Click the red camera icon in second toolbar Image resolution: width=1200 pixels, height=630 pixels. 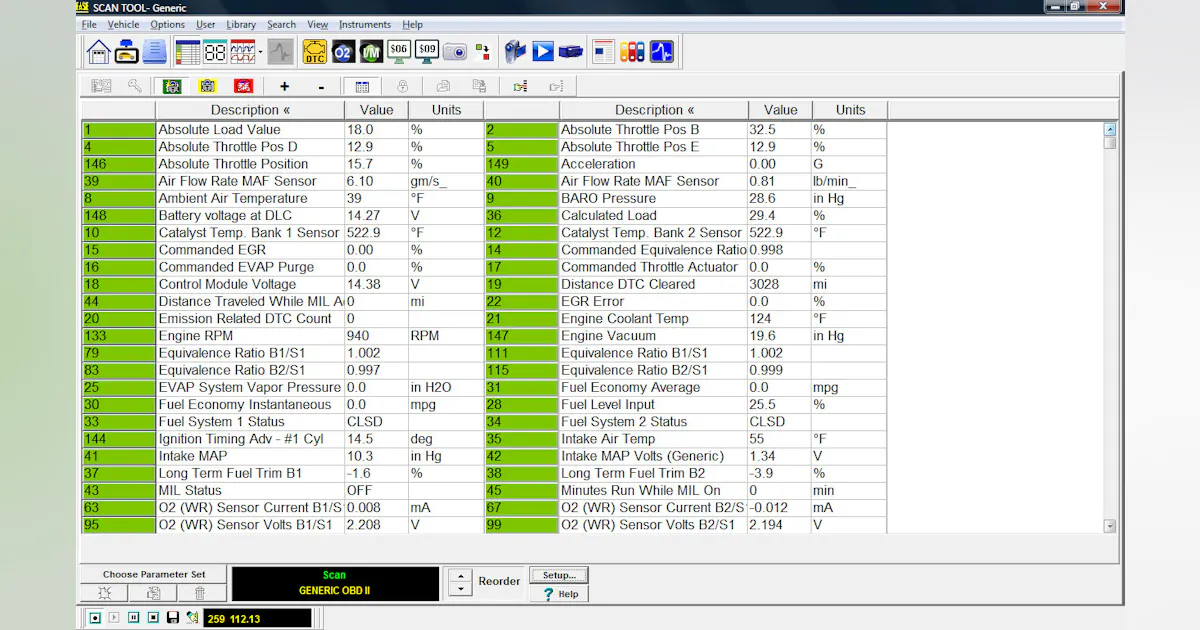pyautogui.click(x=243, y=87)
